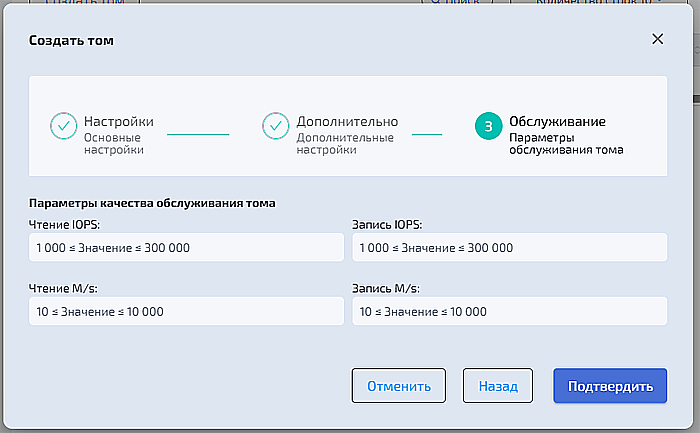700x433 pixels.
Task: Confirm with the Подтвердить button
Action: tap(610, 386)
